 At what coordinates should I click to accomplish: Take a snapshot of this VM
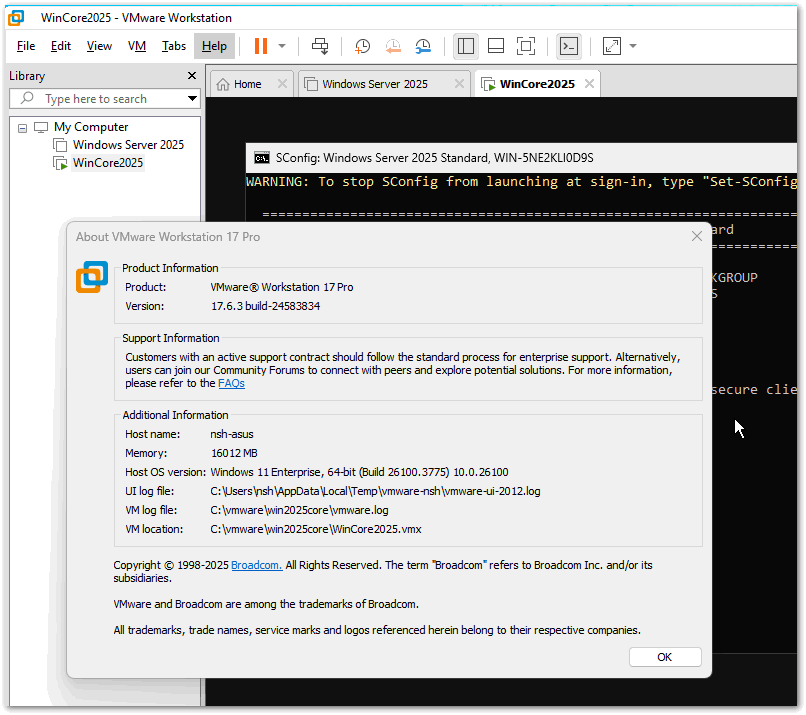(x=362, y=46)
